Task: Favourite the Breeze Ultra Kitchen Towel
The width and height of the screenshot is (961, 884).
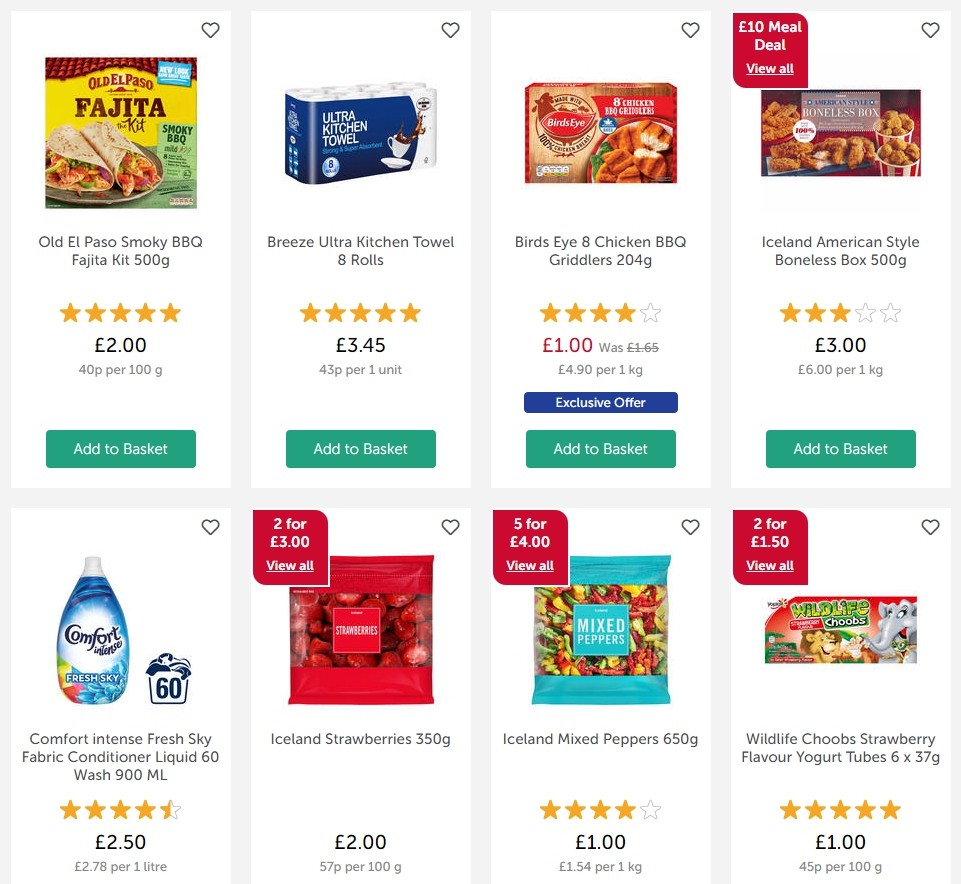Action: pos(450,30)
